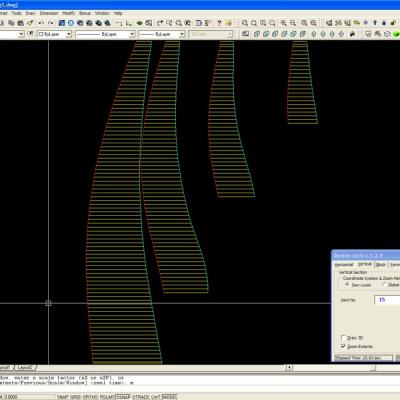Open the Help question mark icon

(x=219, y=23)
